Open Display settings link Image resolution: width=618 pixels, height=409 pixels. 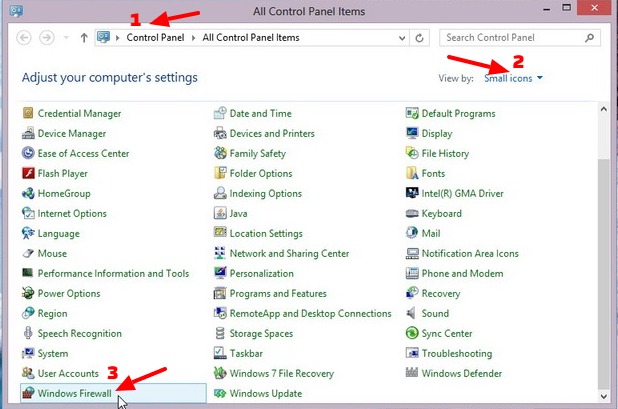tap(437, 134)
